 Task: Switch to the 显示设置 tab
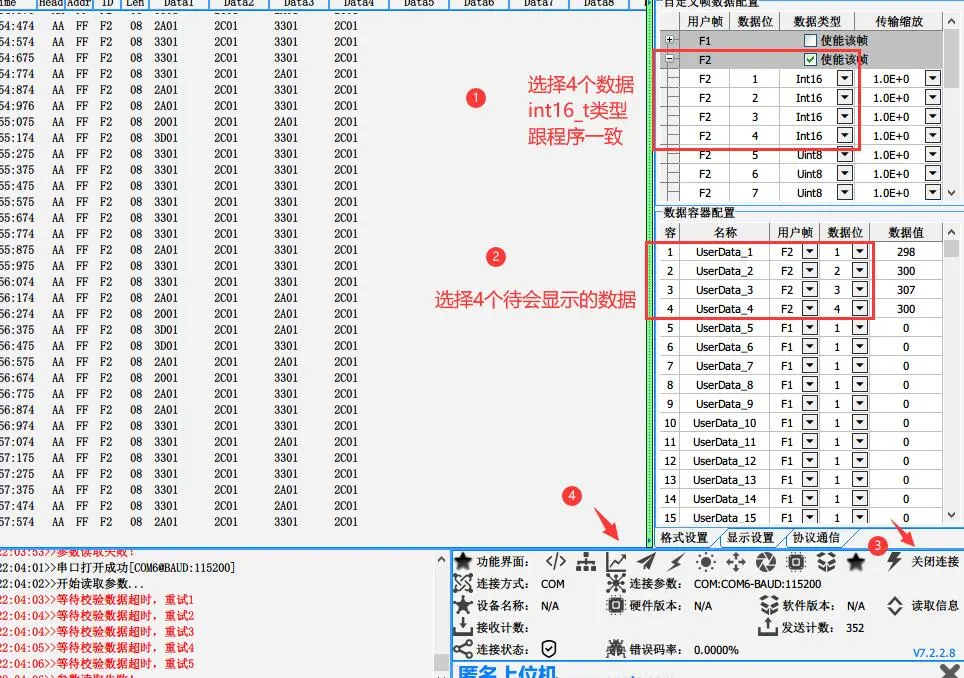tap(750, 538)
